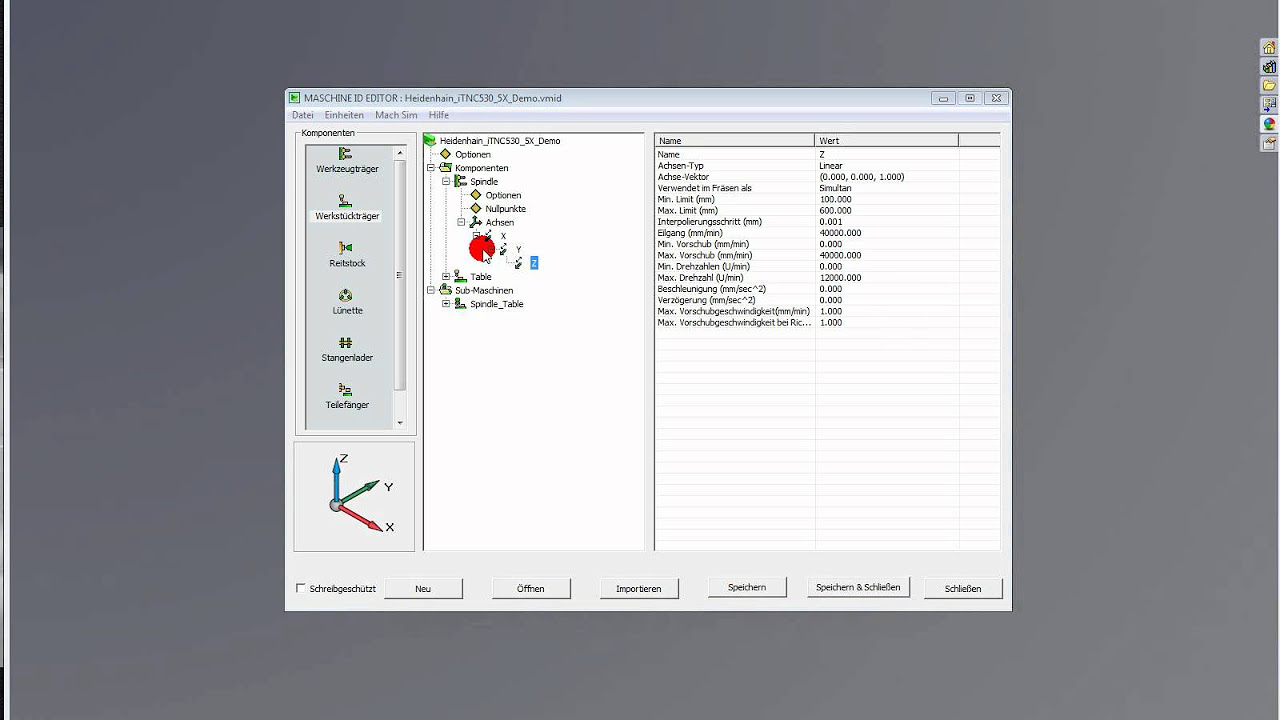Image resolution: width=1280 pixels, height=720 pixels.
Task: Open the Mach Sim menu
Action: click(396, 115)
